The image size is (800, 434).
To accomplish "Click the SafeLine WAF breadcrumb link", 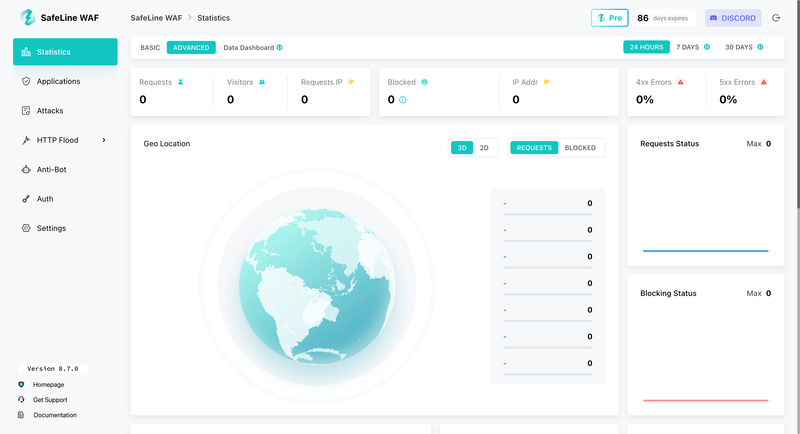I will tap(156, 18).
